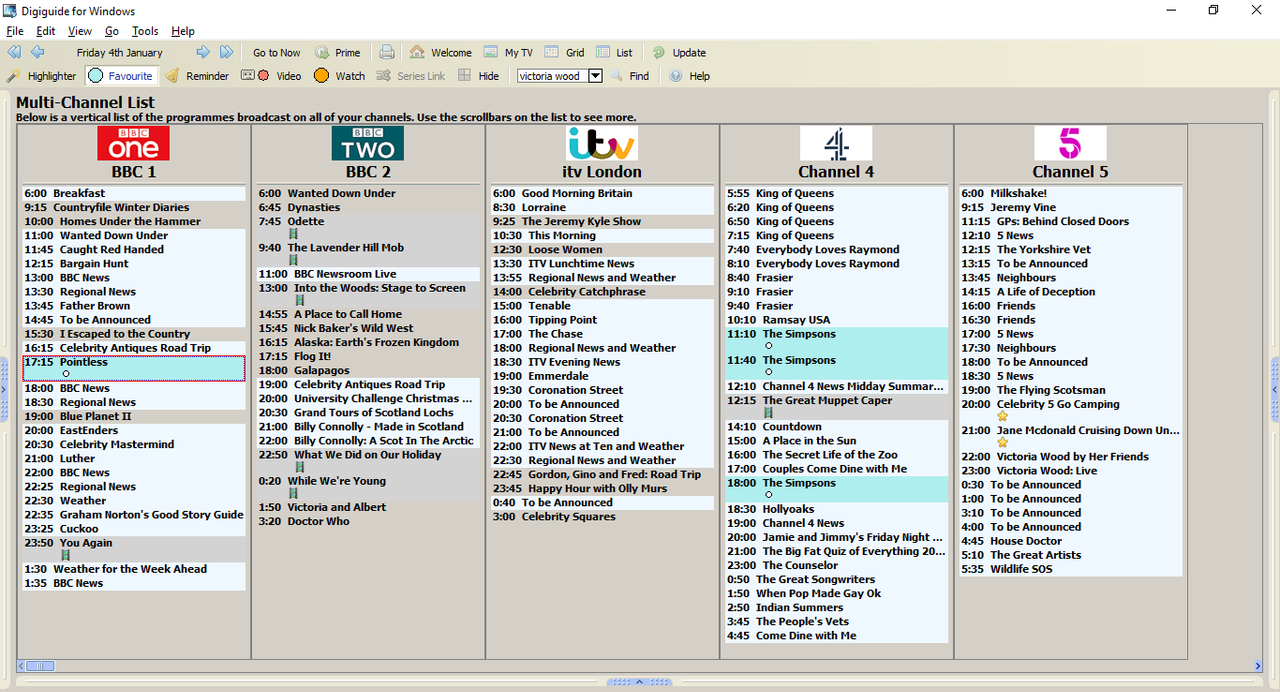Select Pointless at 17:15 on BBC 1

tap(134, 368)
